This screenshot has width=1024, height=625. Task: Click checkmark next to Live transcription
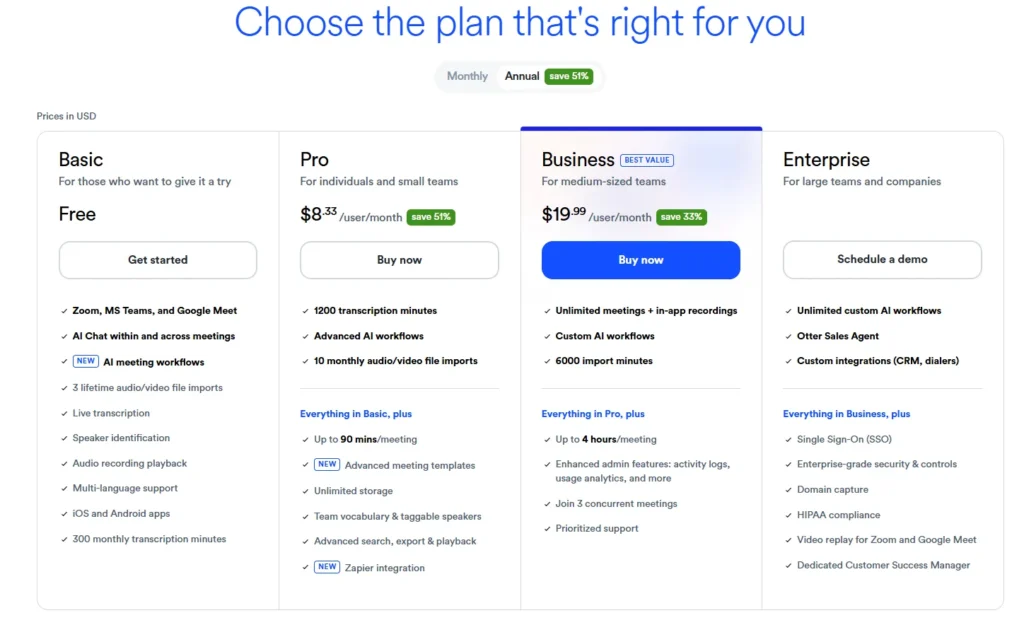tap(64, 413)
